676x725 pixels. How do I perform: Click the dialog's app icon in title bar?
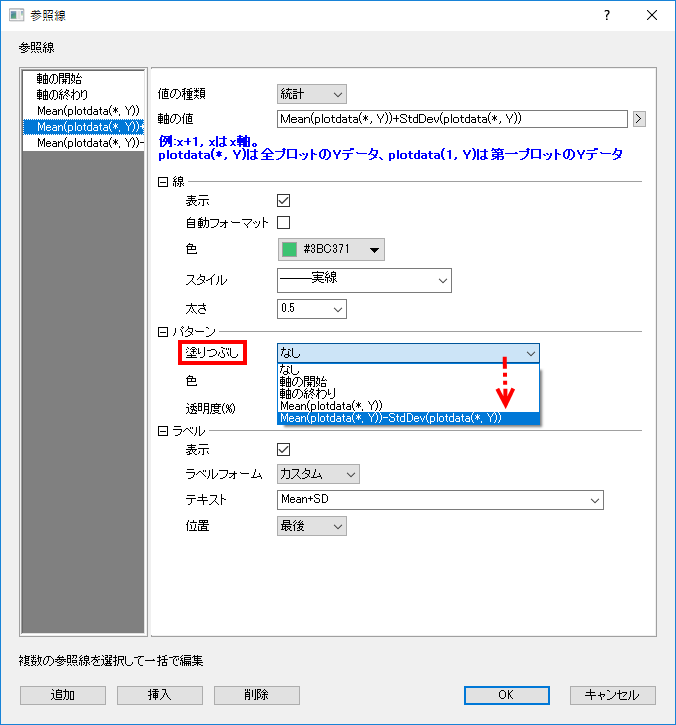[x=17, y=15]
